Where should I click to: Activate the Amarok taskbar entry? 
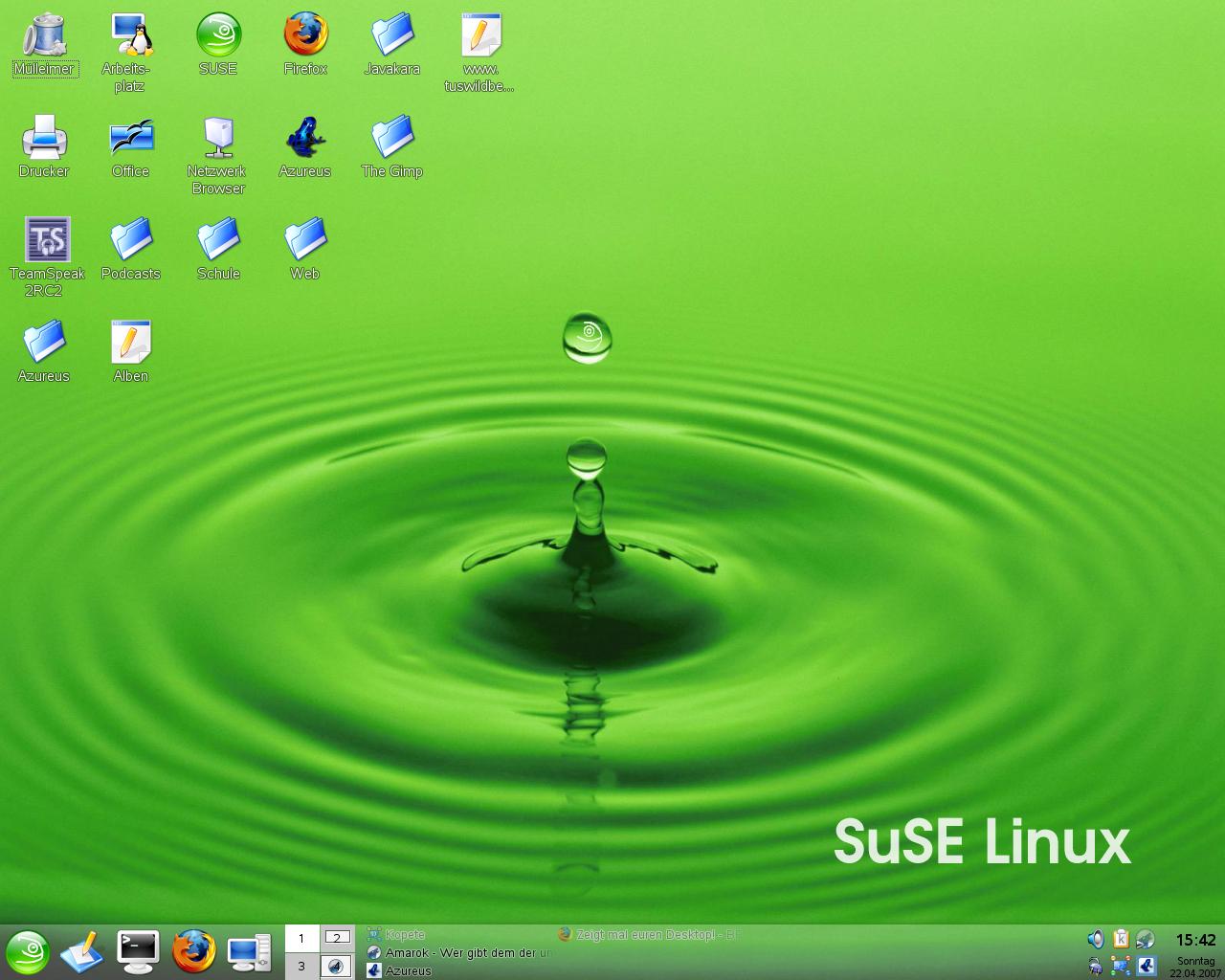click(x=459, y=952)
